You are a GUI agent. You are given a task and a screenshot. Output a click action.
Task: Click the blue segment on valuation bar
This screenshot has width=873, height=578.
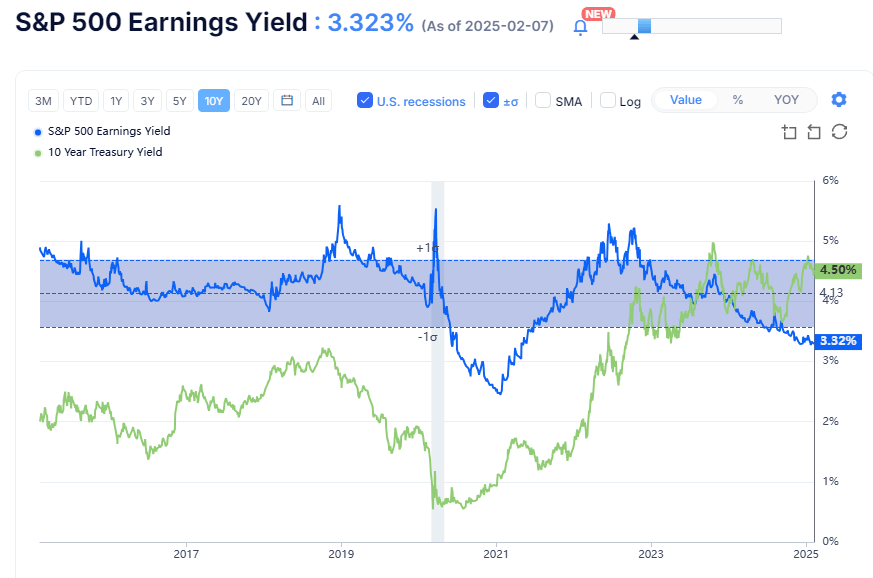point(645,25)
